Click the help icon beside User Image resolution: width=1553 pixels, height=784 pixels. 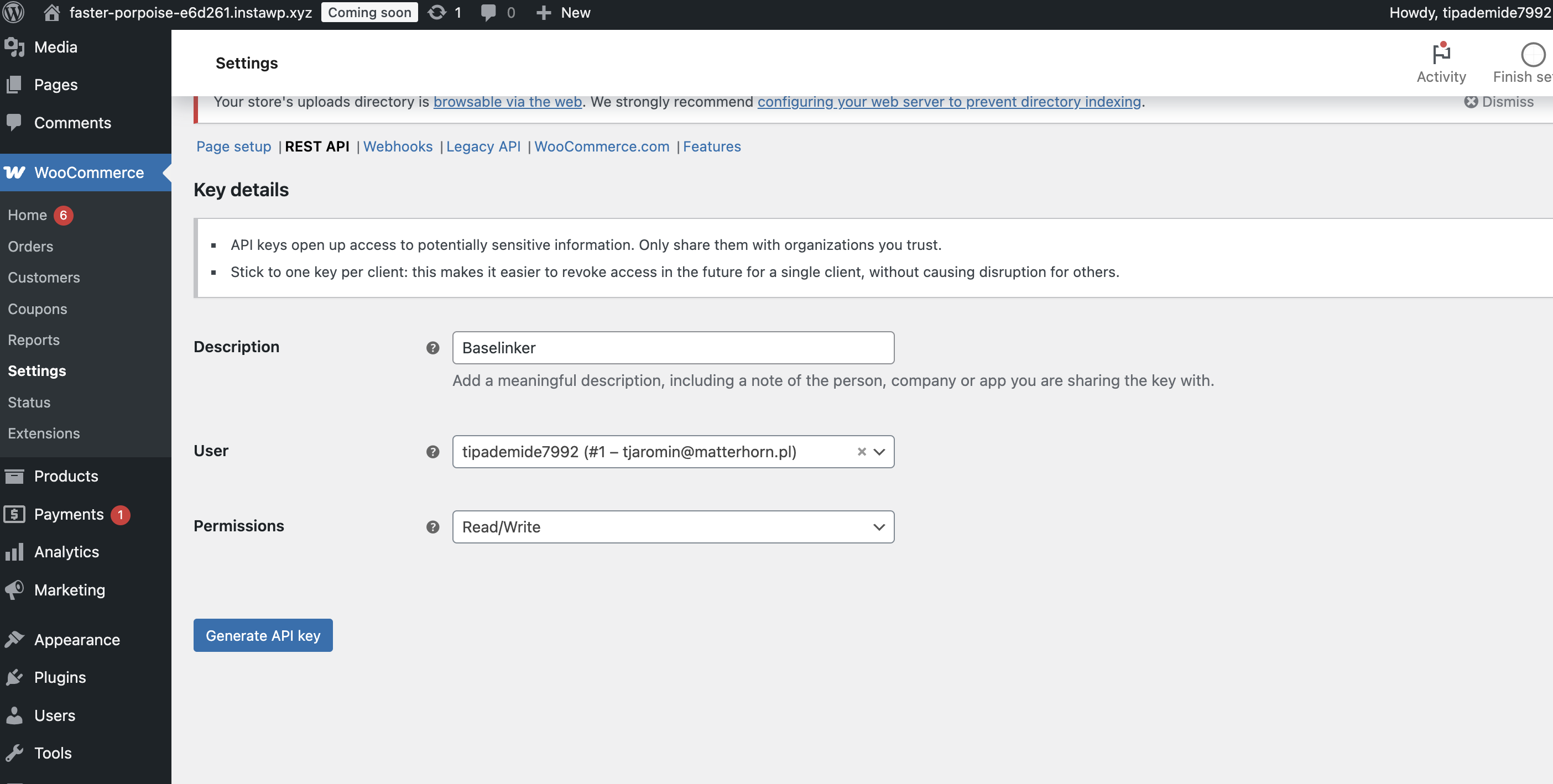click(433, 452)
